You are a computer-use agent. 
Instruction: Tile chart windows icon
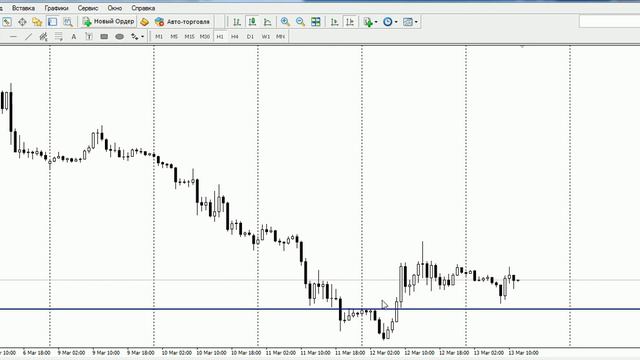pyautogui.click(x=316, y=22)
